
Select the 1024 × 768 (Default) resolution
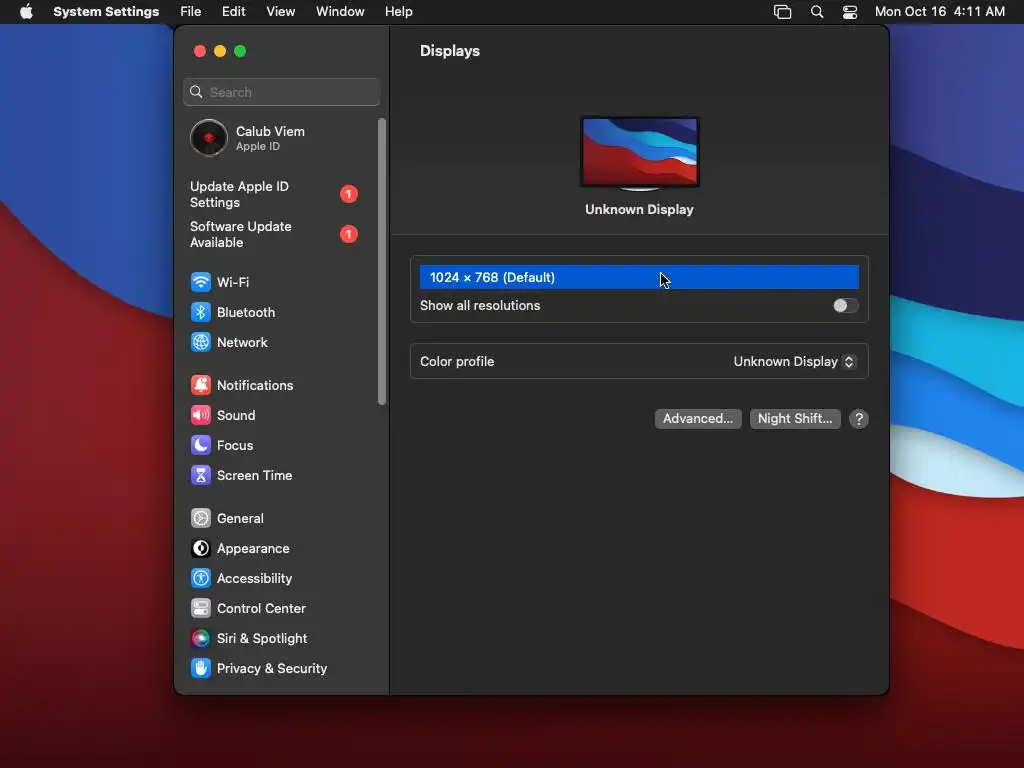pos(639,278)
